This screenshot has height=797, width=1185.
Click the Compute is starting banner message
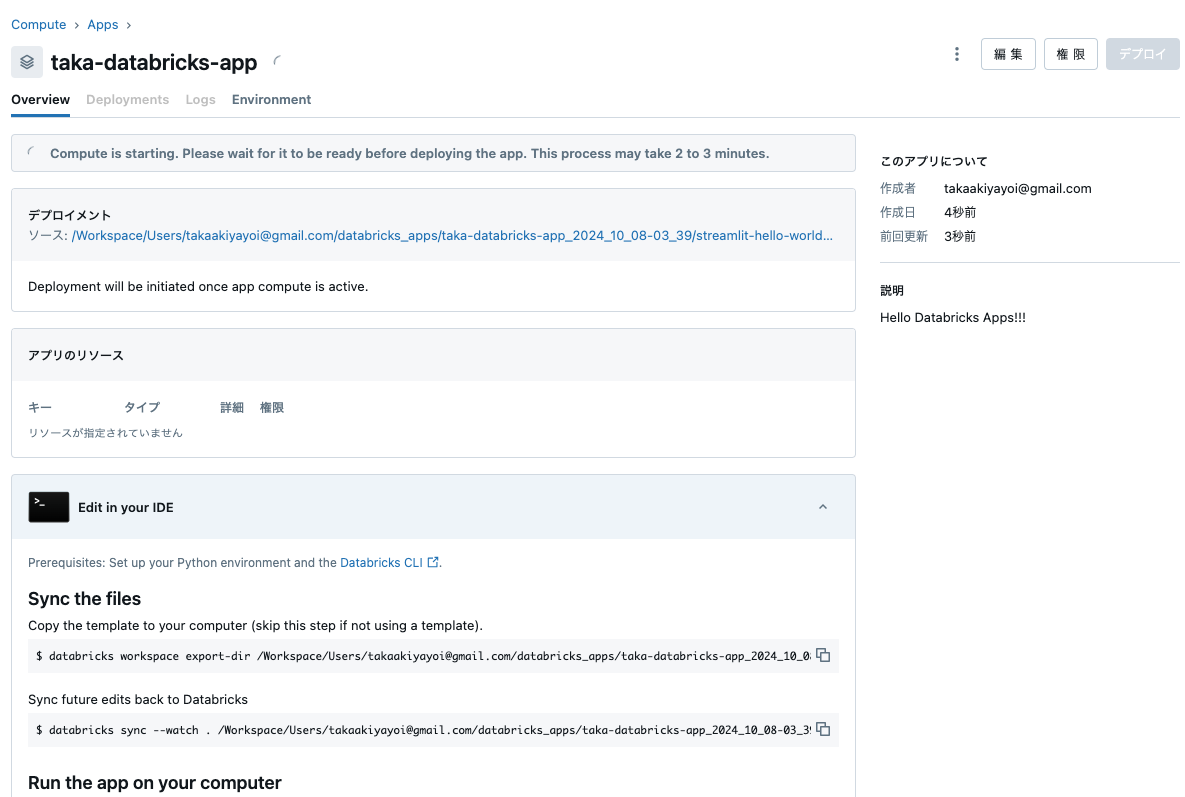pyautogui.click(x=410, y=153)
